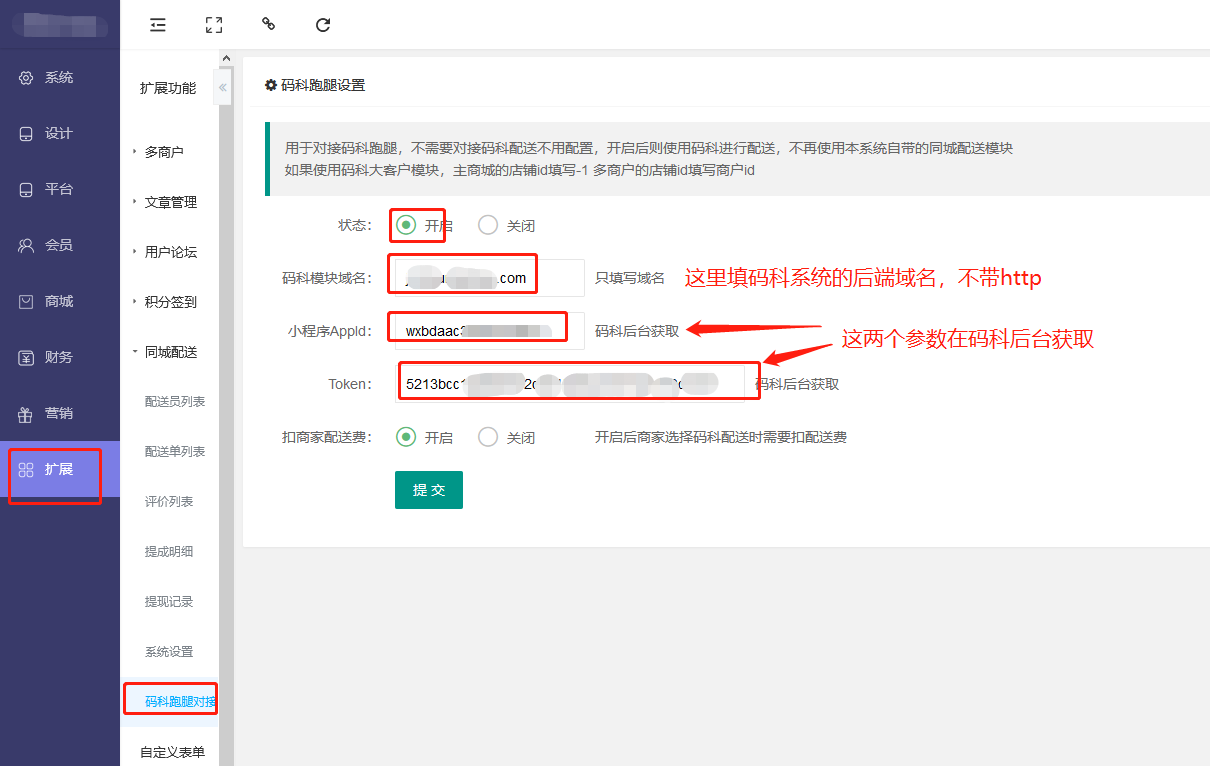Focus the 小程序AppId input field

point(490,331)
